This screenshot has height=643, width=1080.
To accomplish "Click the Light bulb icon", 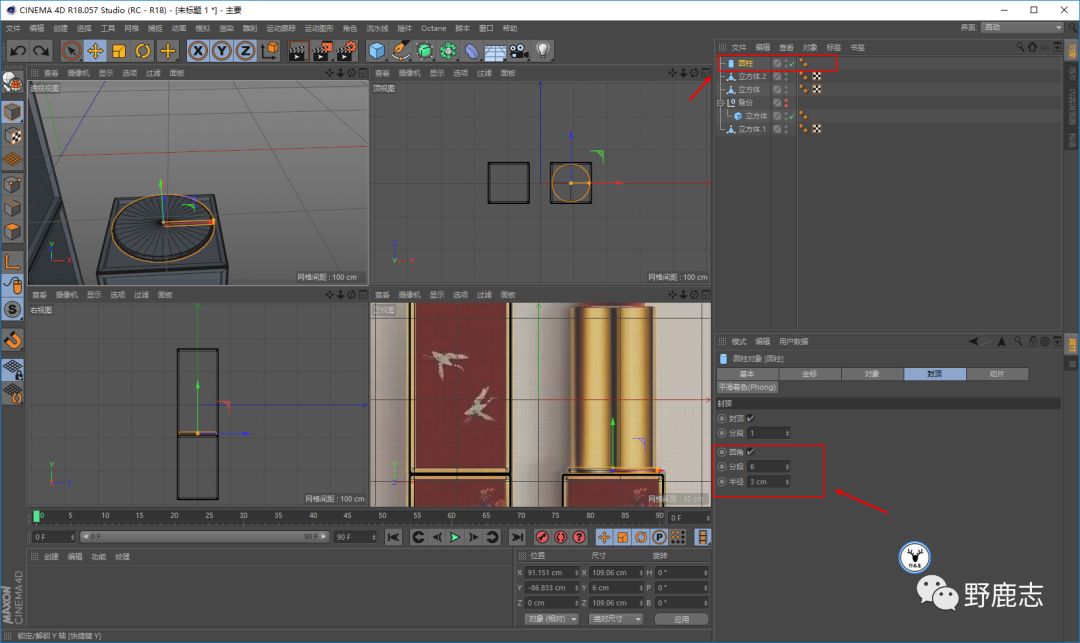I will click(543, 50).
